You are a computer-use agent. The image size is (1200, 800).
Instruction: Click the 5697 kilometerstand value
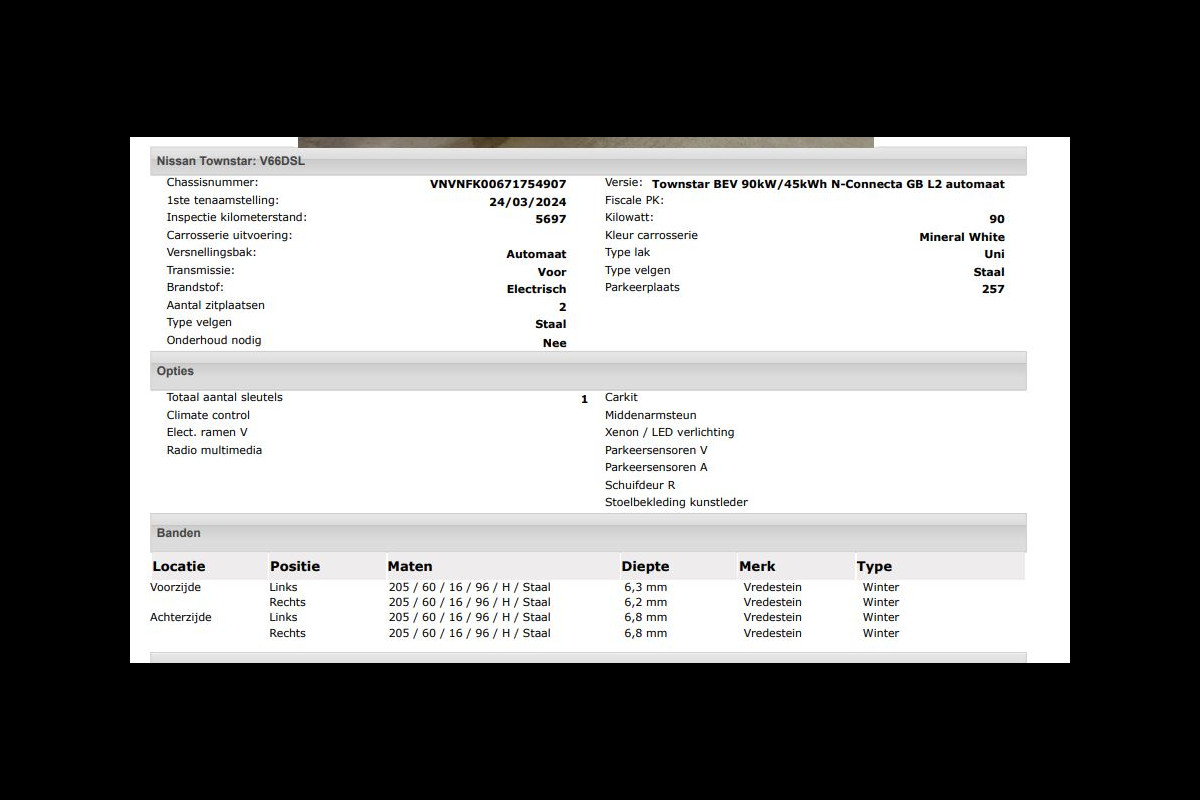(x=551, y=219)
